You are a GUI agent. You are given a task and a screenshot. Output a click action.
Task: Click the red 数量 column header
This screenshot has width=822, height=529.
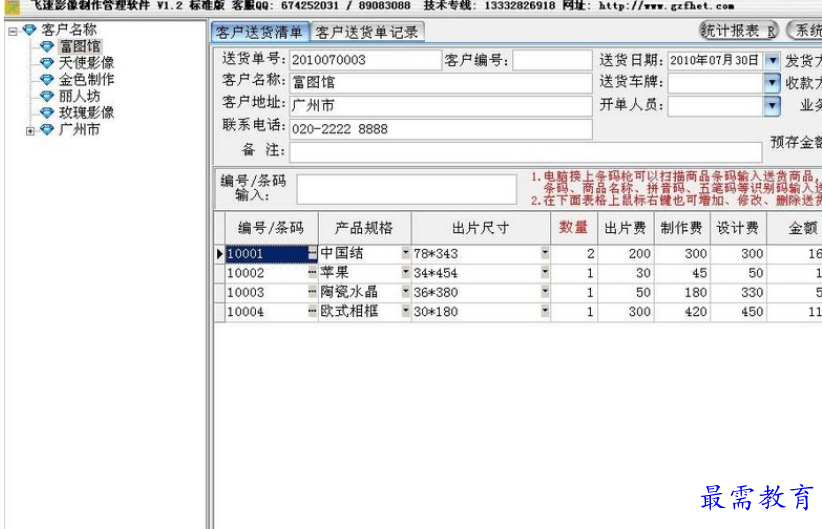coord(574,228)
